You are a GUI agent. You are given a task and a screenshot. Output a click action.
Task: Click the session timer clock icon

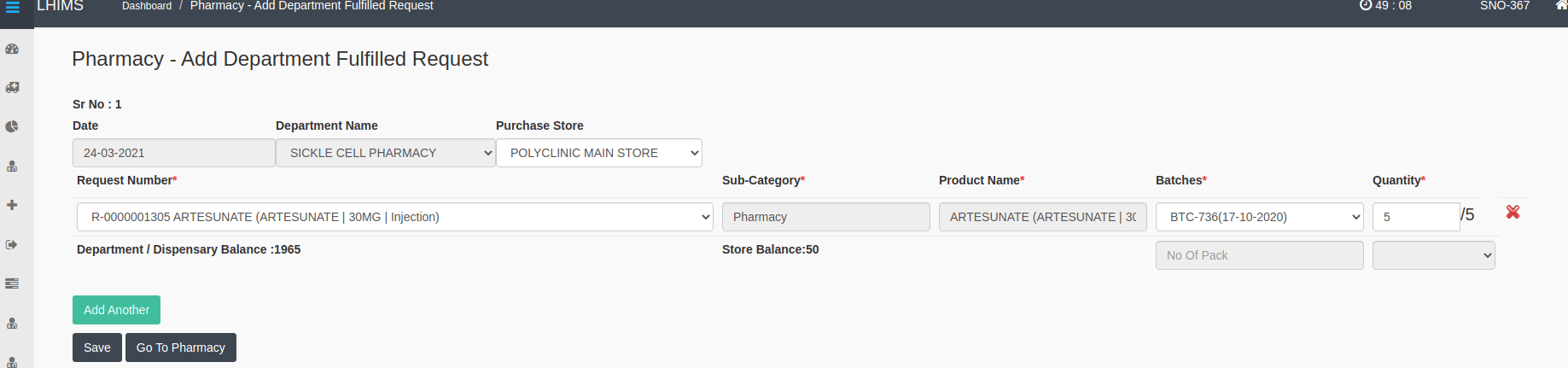pyautogui.click(x=1366, y=5)
